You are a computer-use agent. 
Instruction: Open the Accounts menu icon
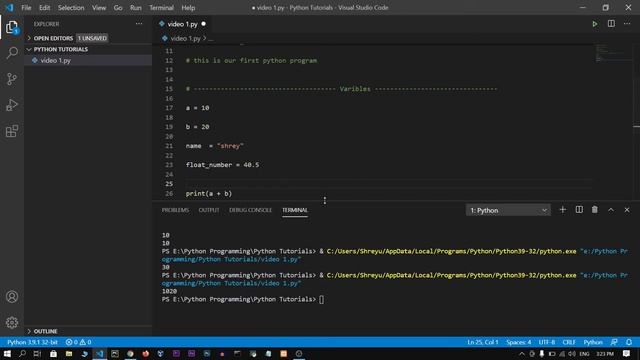tap(12, 297)
